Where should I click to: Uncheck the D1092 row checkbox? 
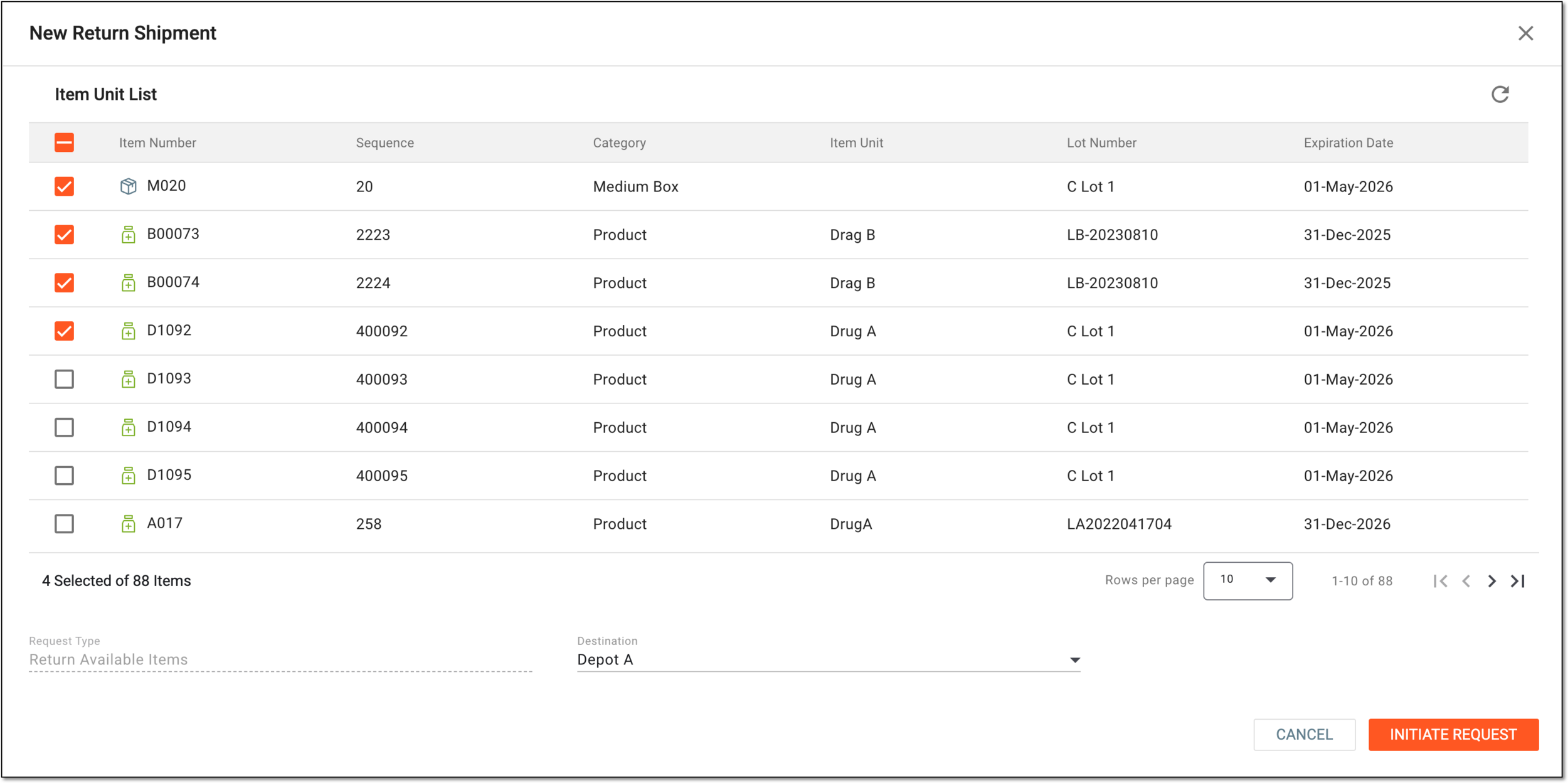click(x=64, y=331)
